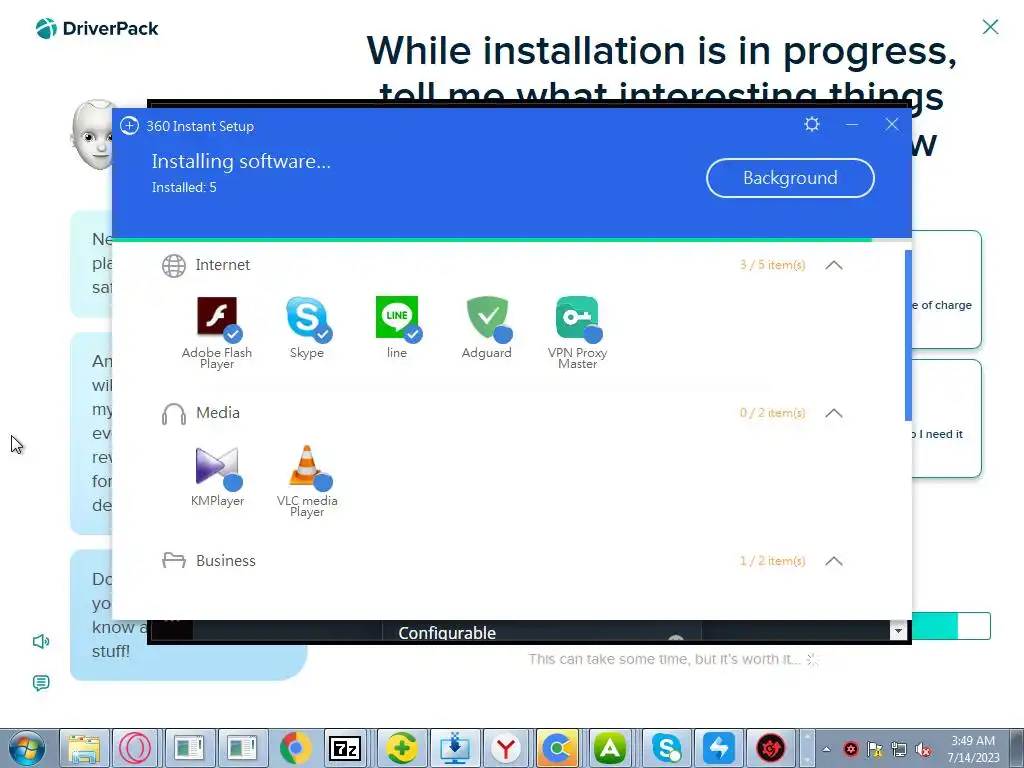
Task: Click the Adobe Flash Player icon
Action: [x=217, y=316]
